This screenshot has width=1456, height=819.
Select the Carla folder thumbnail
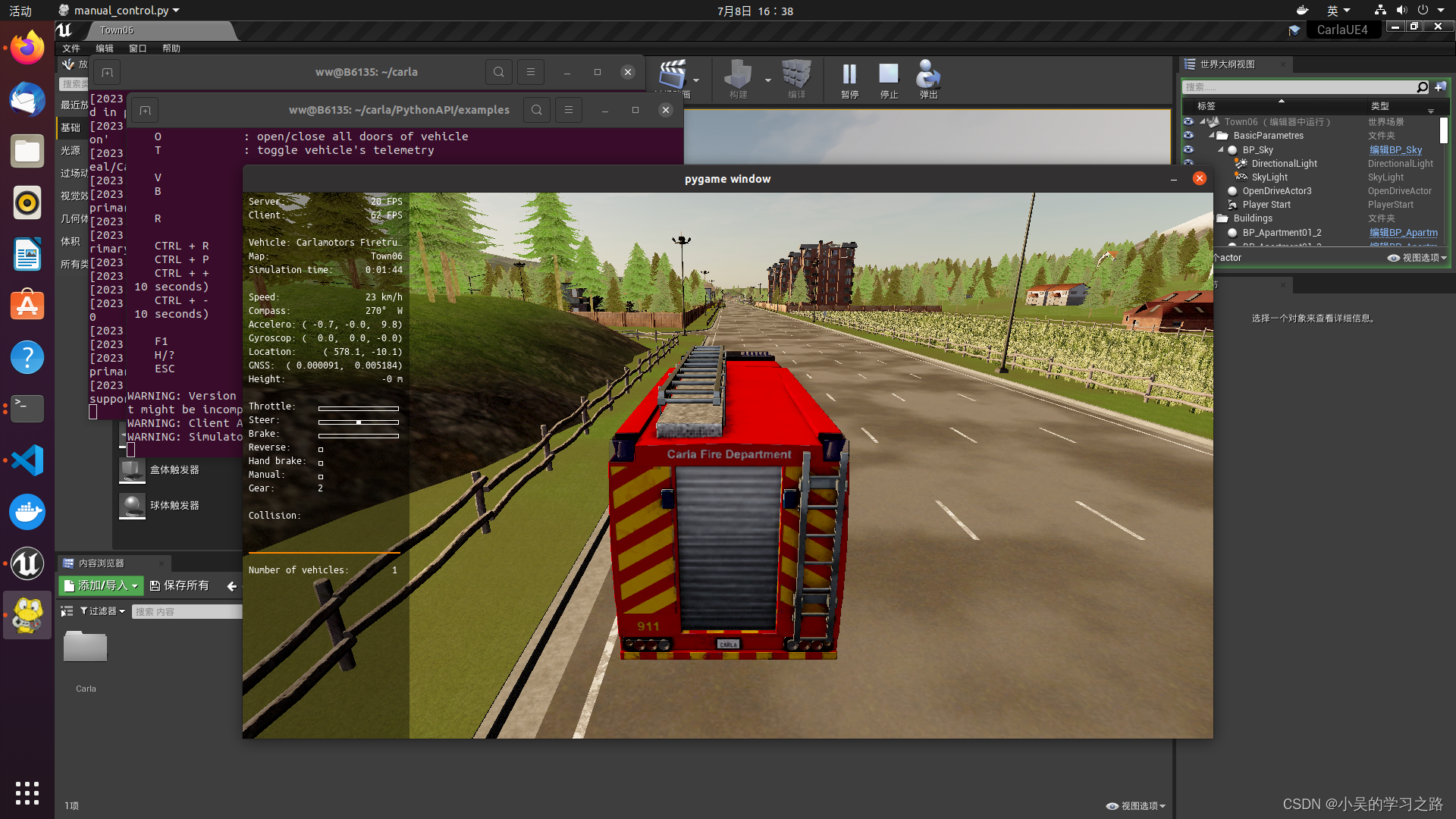85,648
